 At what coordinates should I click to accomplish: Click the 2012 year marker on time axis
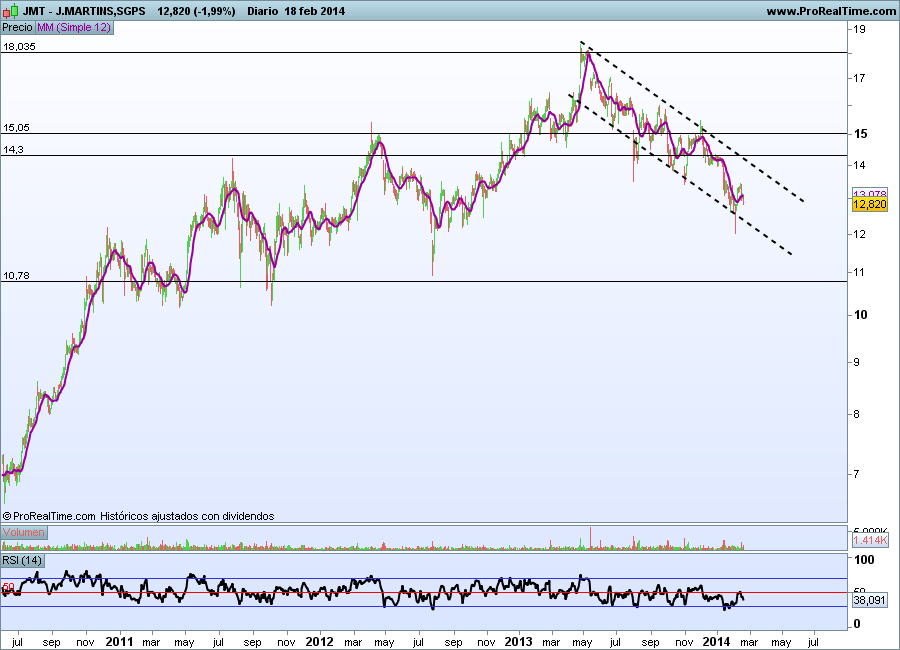[x=319, y=641]
